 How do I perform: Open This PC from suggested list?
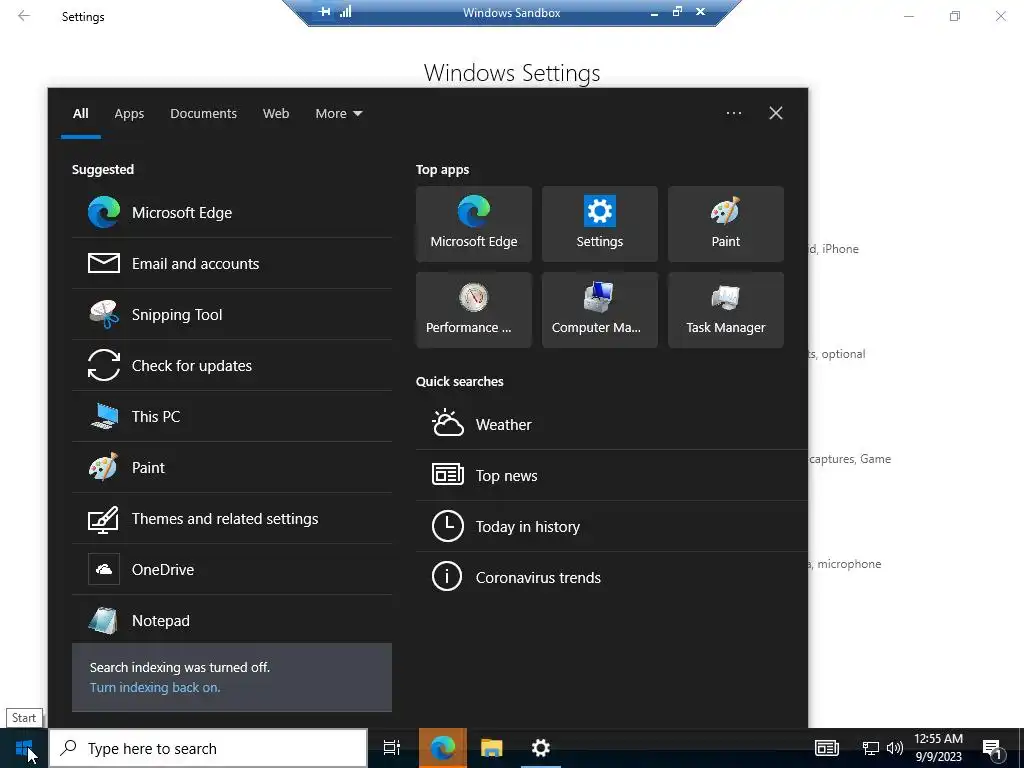[232, 416]
